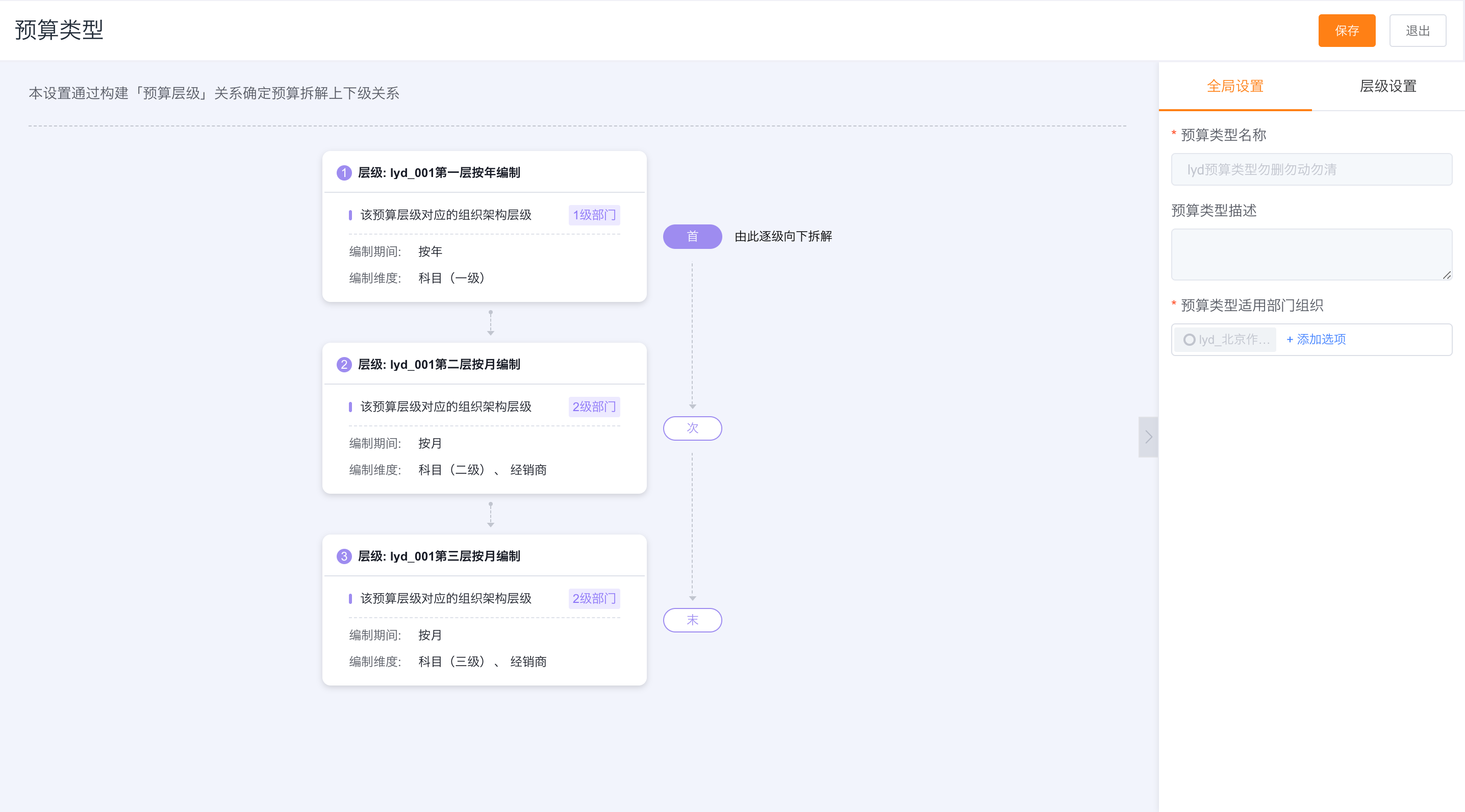This screenshot has height=812, width=1465.
Task: Click the 预算类型 page title
Action: click(59, 30)
